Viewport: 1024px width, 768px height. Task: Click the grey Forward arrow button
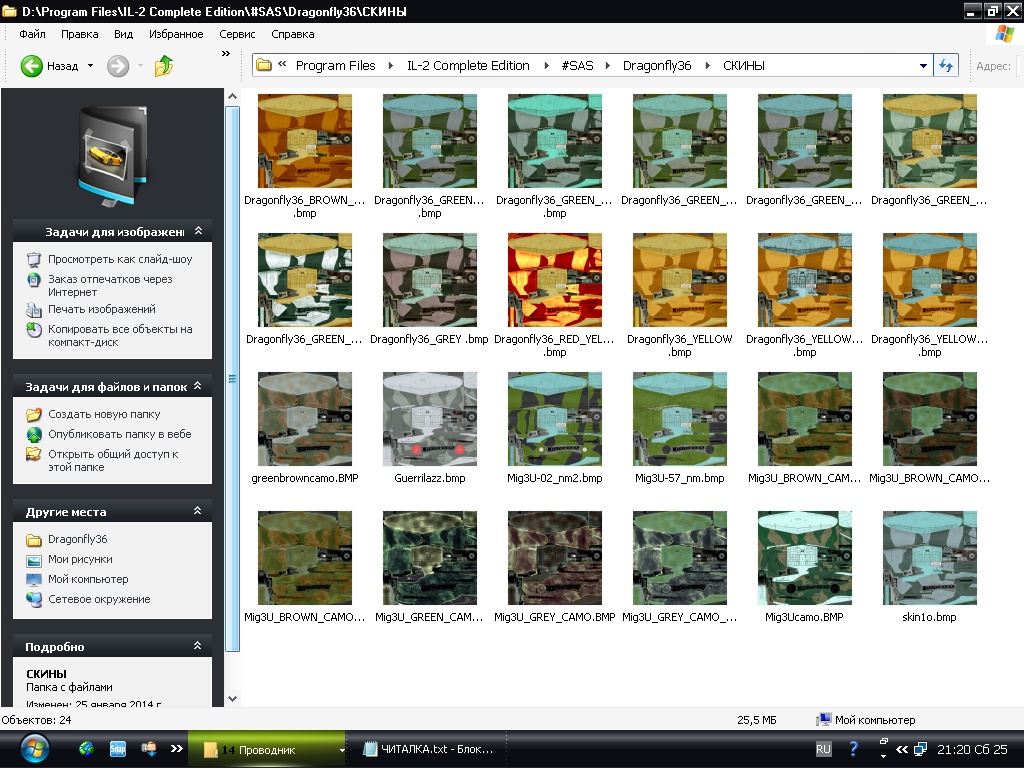click(x=118, y=66)
